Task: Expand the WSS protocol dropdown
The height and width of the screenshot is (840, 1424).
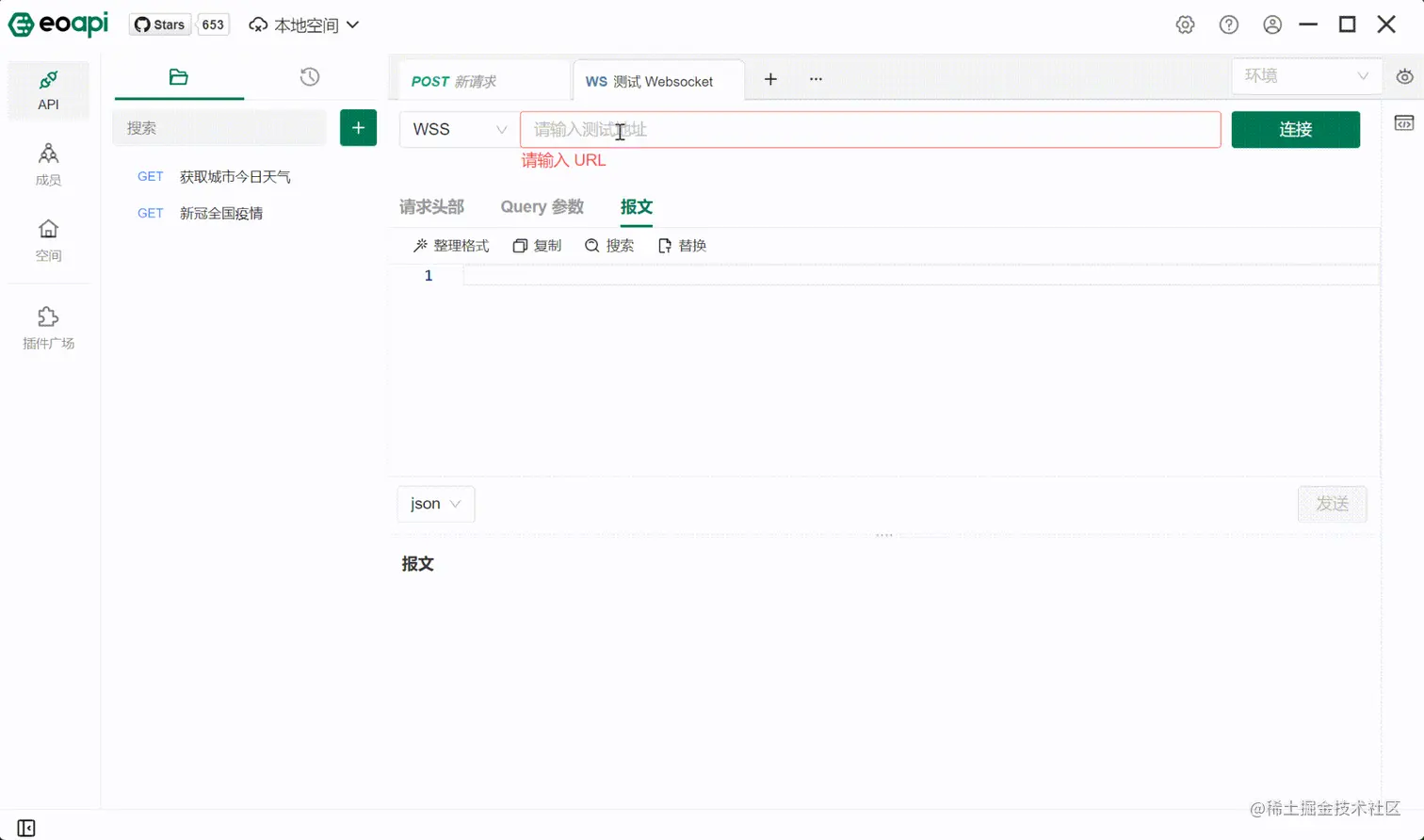Action: (x=460, y=129)
